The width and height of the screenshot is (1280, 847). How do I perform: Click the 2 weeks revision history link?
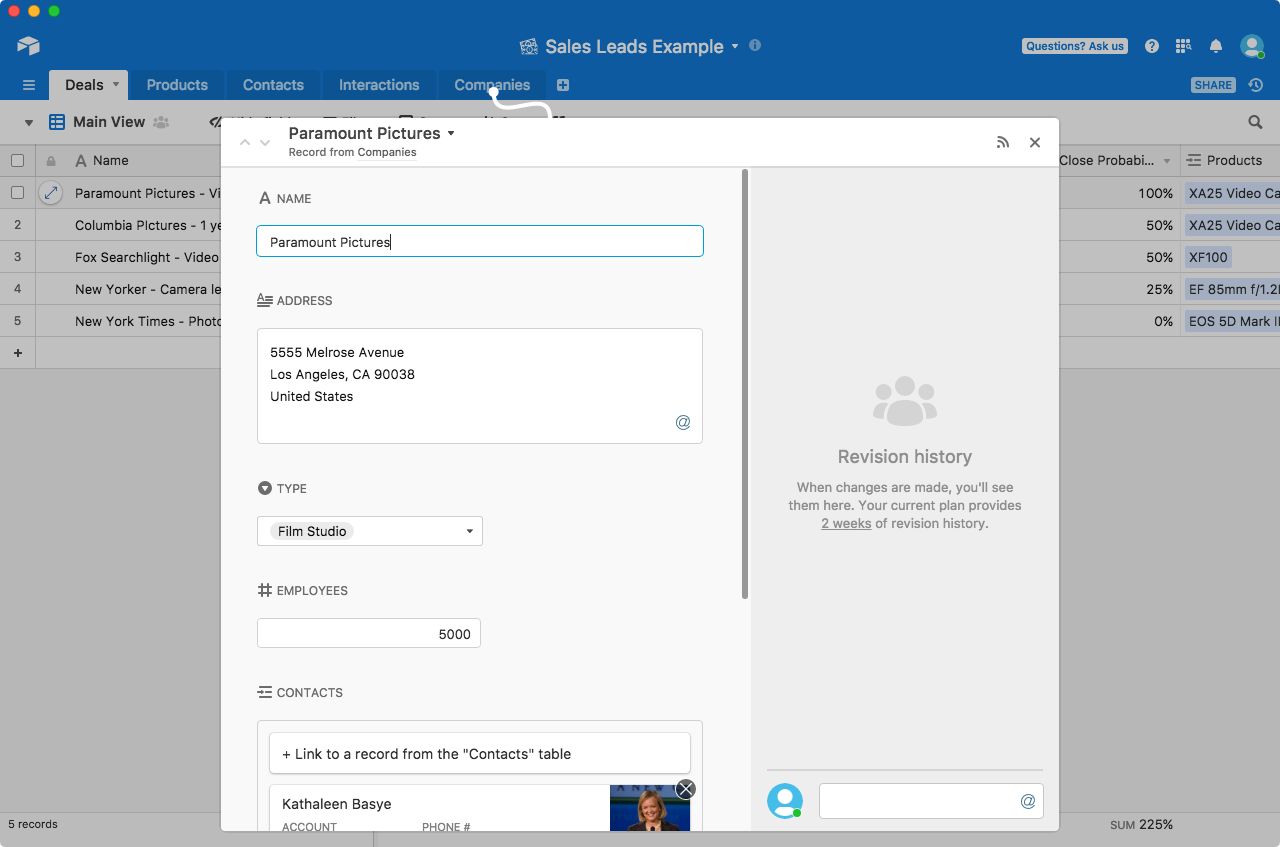tap(846, 523)
